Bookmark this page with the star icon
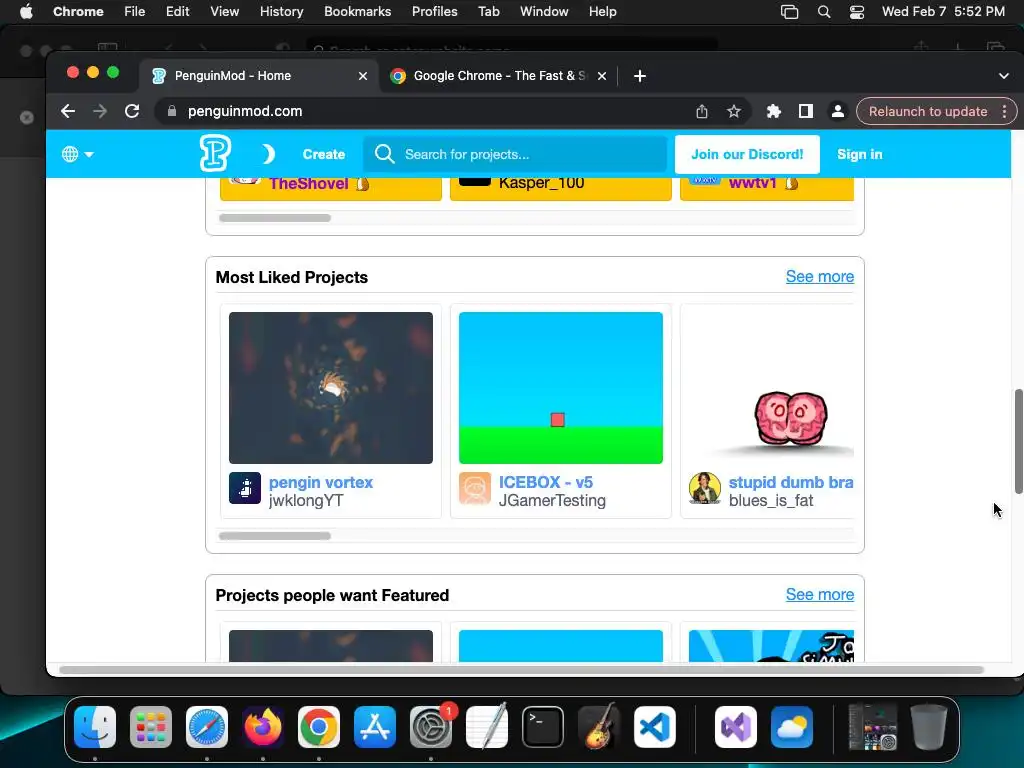Image resolution: width=1024 pixels, height=768 pixels. (734, 111)
